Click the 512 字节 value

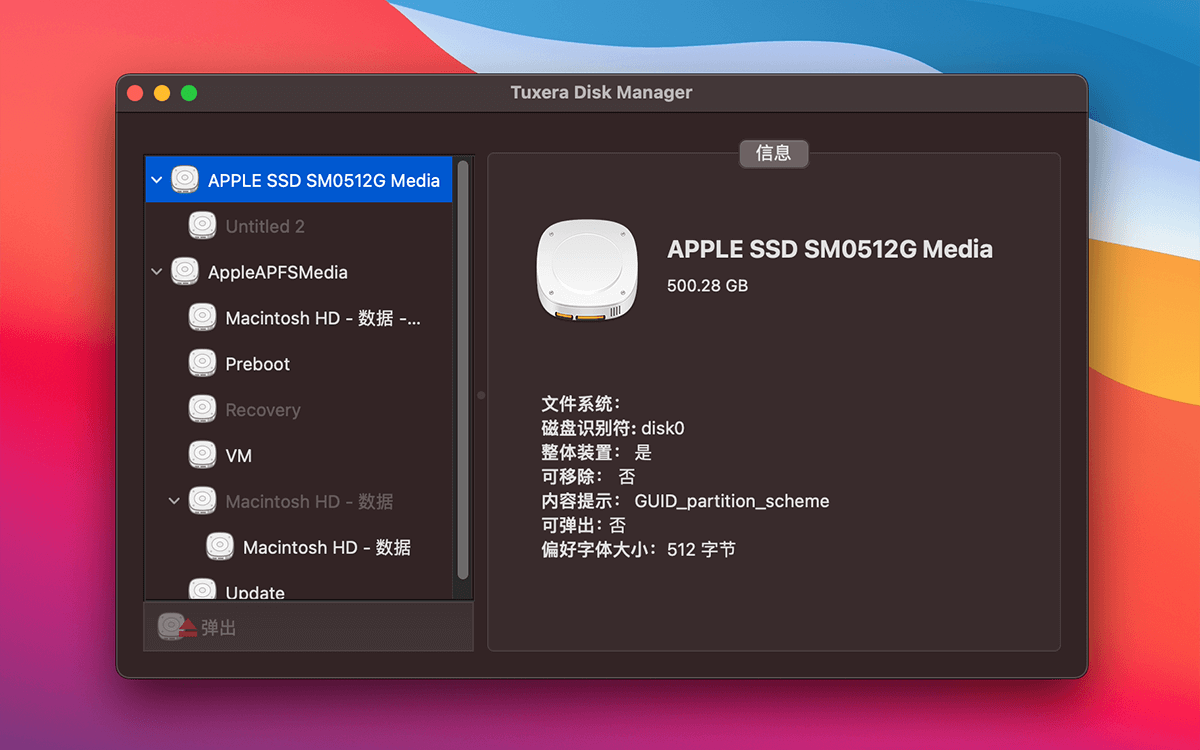(701, 549)
